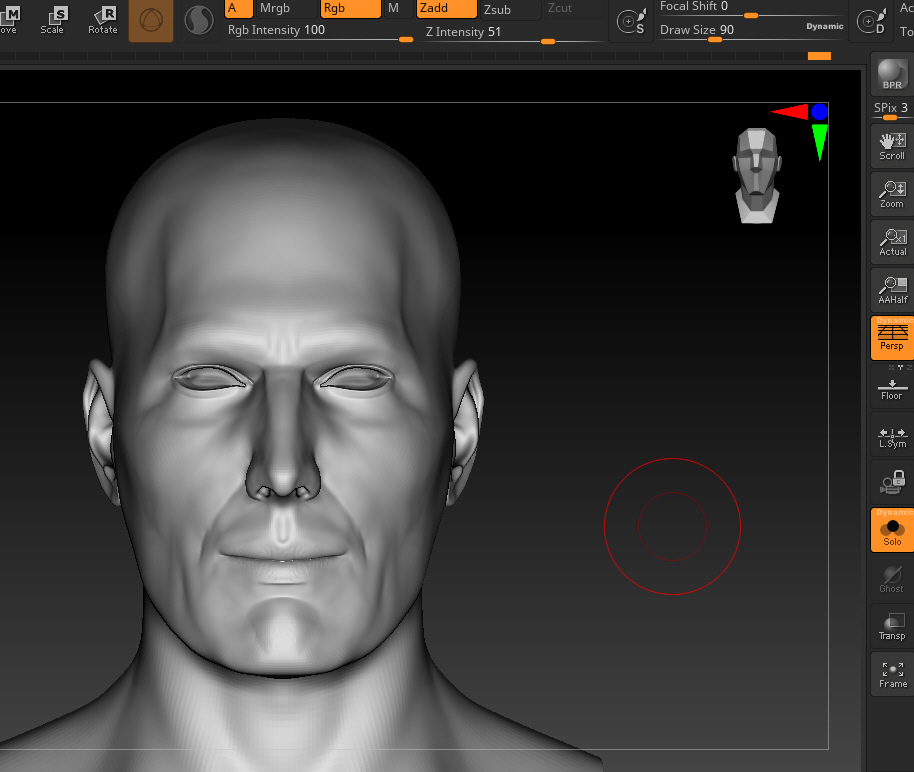Image resolution: width=914 pixels, height=772 pixels.
Task: Render with the BPR button
Action: pos(892,75)
